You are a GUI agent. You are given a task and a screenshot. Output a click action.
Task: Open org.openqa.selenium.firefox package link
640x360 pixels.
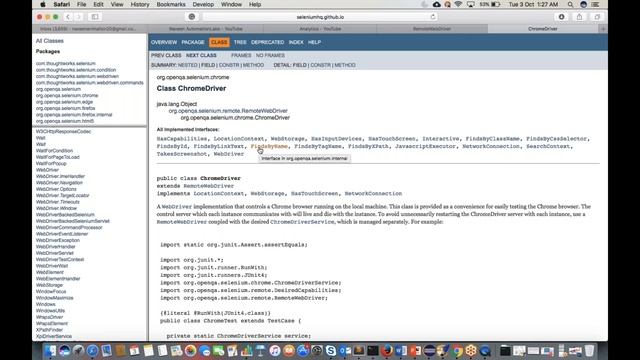click(x=65, y=108)
